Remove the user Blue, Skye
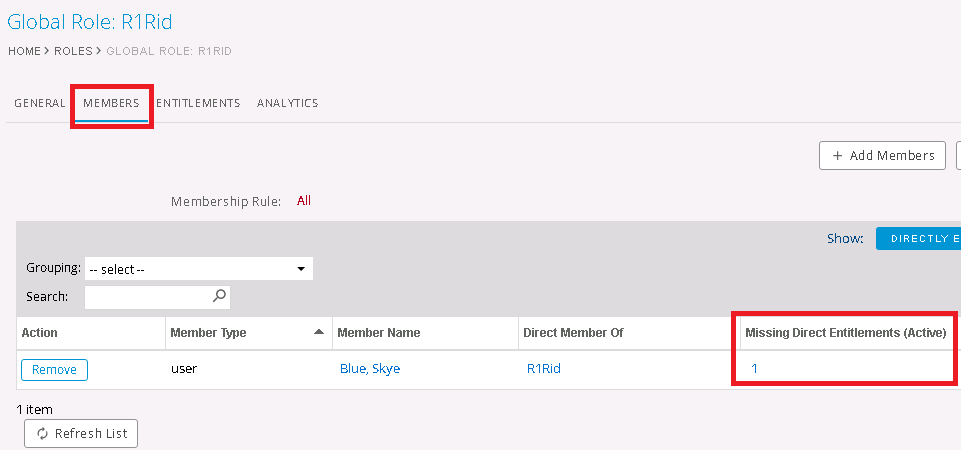 54,370
